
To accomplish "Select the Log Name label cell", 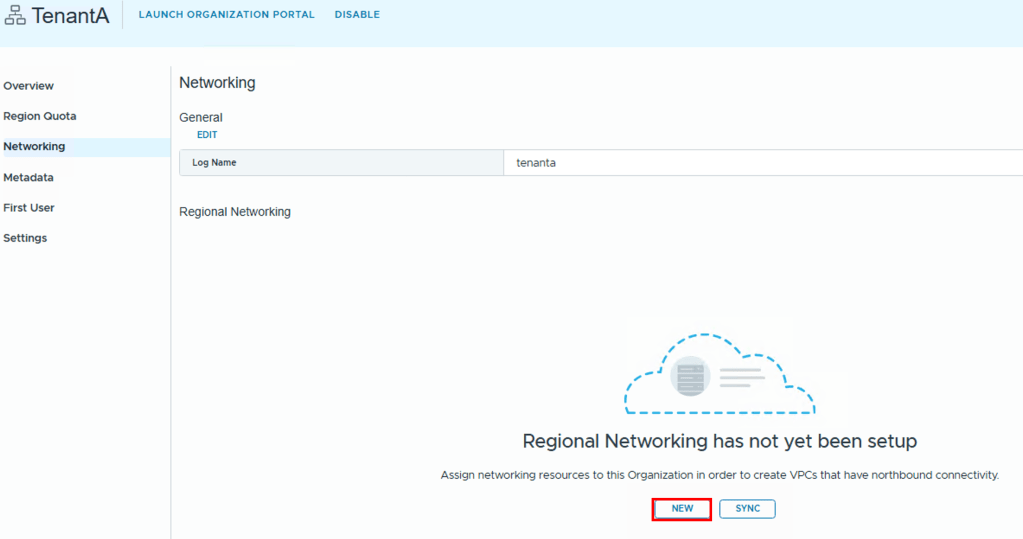I will point(215,163).
